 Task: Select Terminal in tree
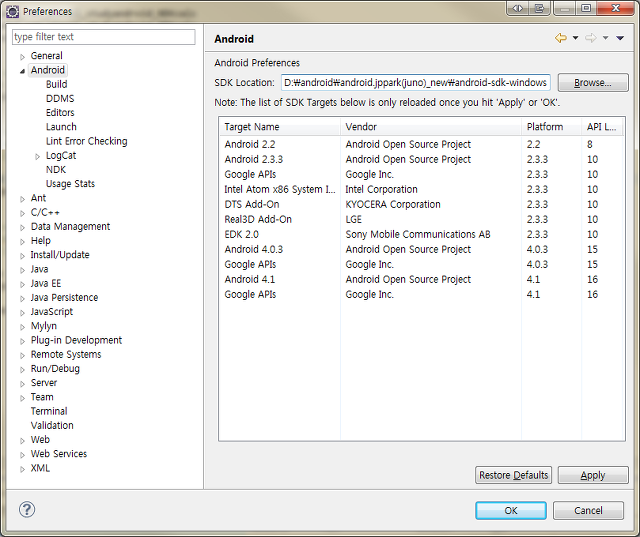tap(49, 411)
